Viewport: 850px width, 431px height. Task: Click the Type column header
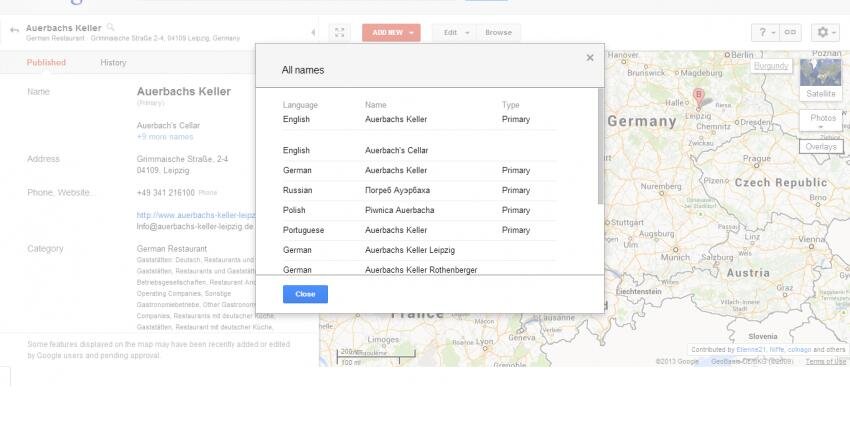(x=510, y=105)
